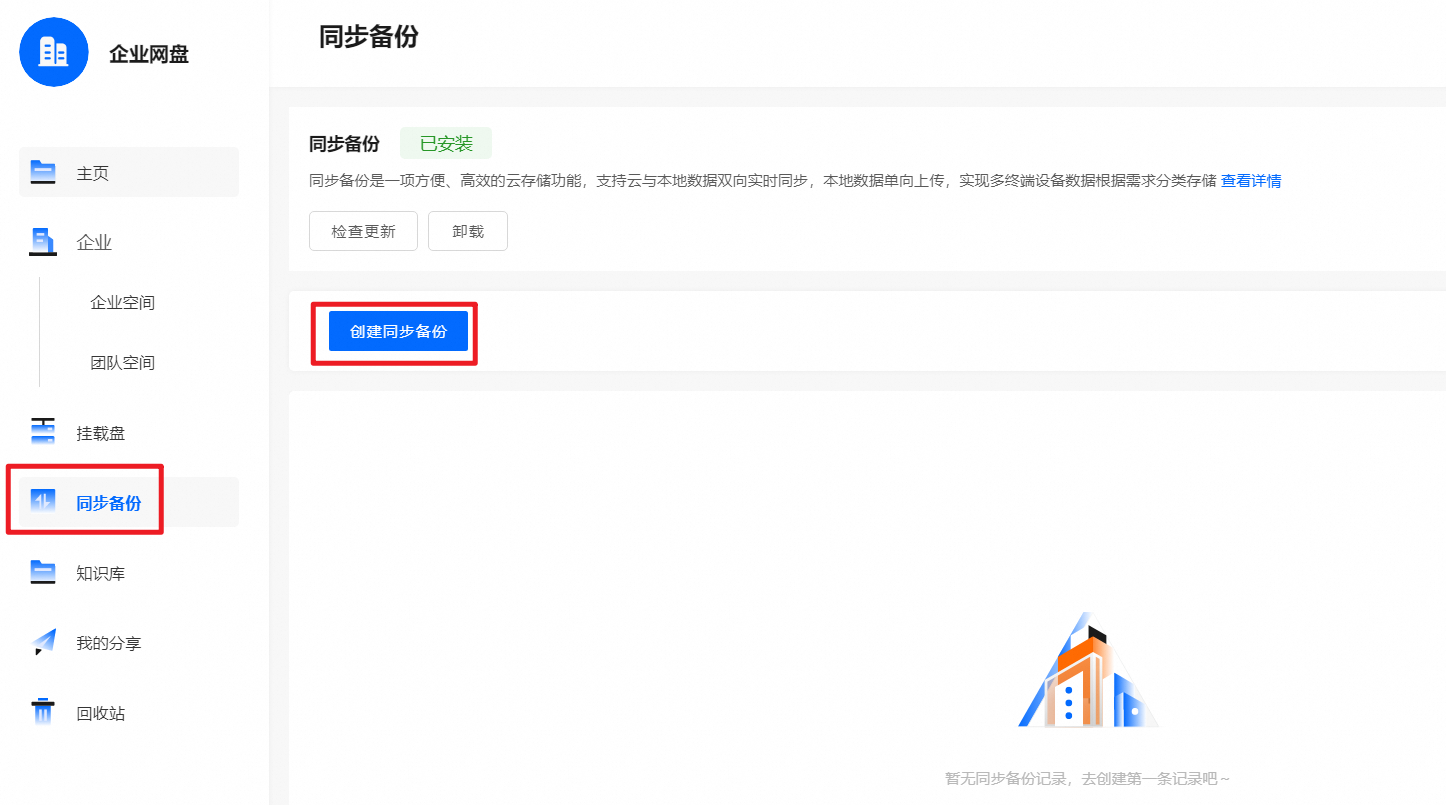Open 知识库 label in the sidebar

[x=101, y=573]
